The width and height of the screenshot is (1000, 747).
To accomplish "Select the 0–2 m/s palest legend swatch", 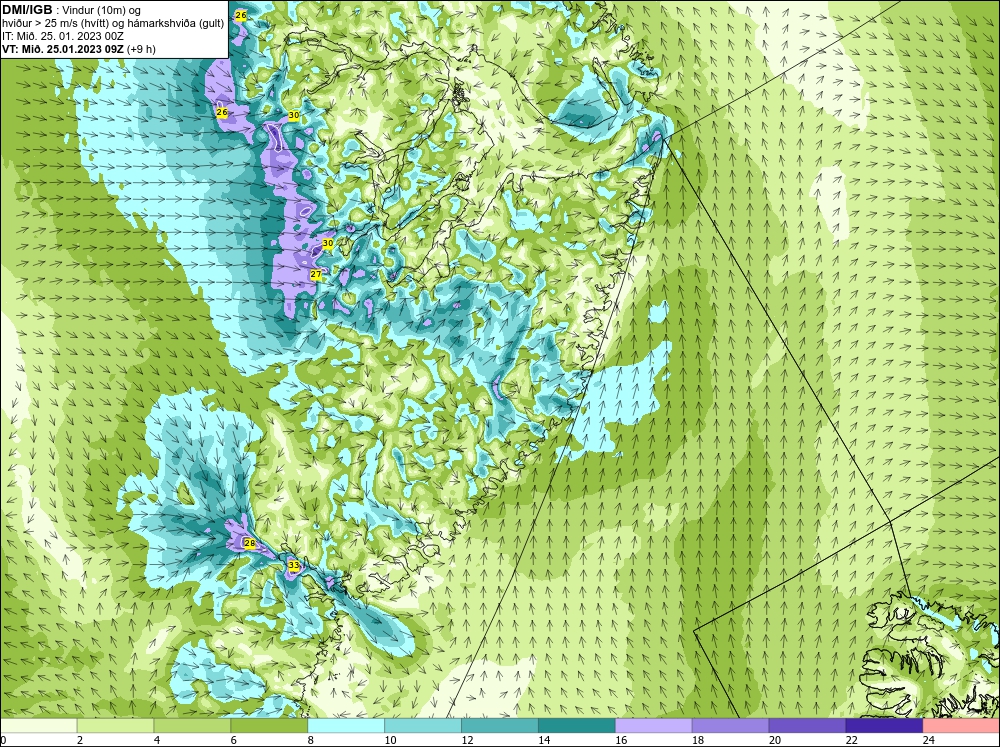I will pyautogui.click(x=38, y=726).
